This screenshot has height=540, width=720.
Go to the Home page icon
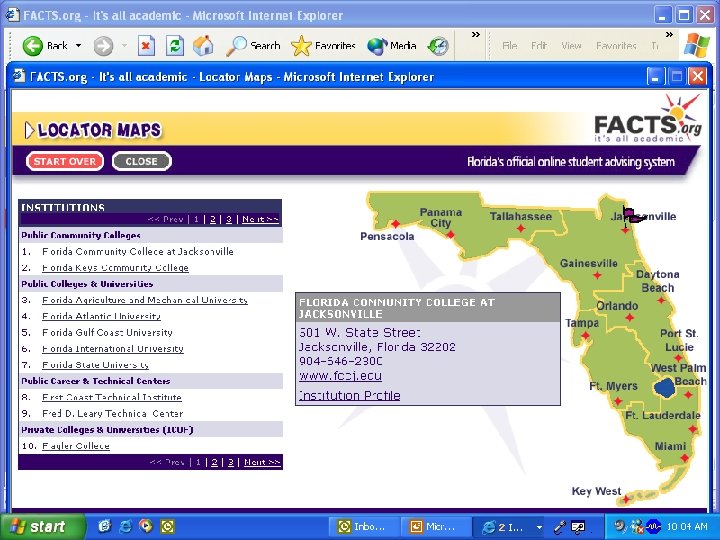pyautogui.click(x=203, y=46)
